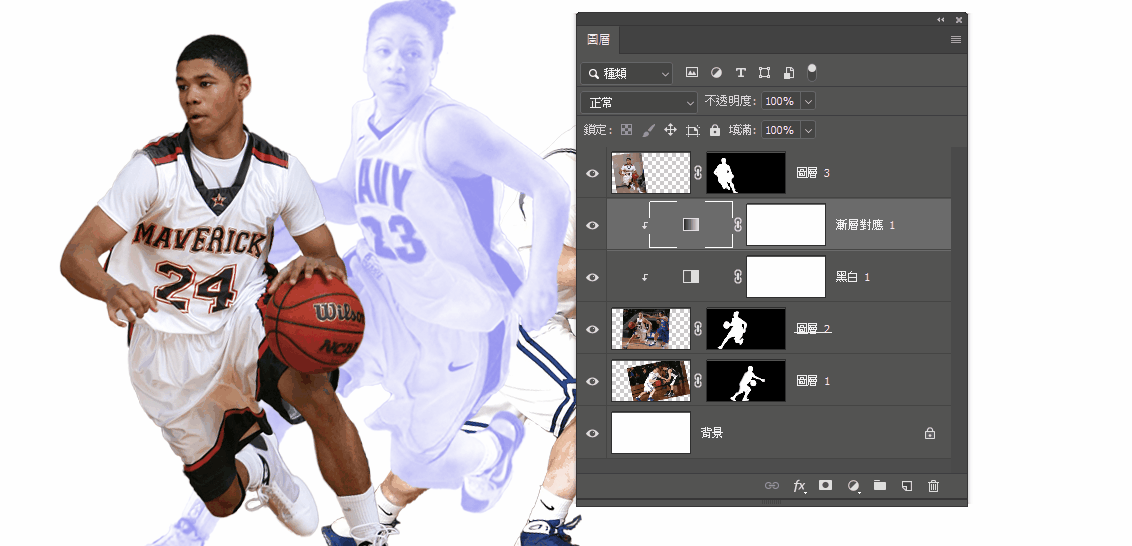Viewport: 1132px width, 546px height.
Task: Open the 種類 filter type dropdown
Action: tap(627, 73)
